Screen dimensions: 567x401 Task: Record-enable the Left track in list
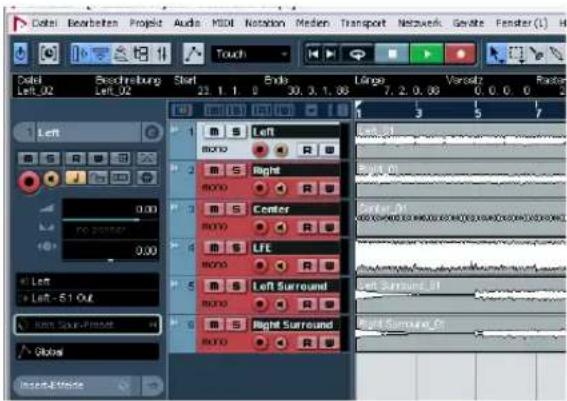[x=260, y=150]
